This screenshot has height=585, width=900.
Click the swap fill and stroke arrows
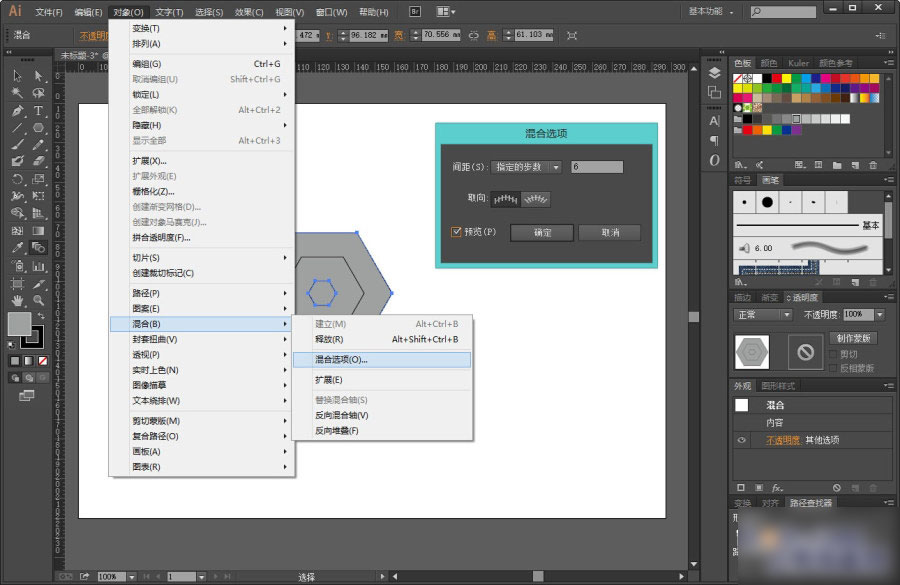pyautogui.click(x=41, y=316)
